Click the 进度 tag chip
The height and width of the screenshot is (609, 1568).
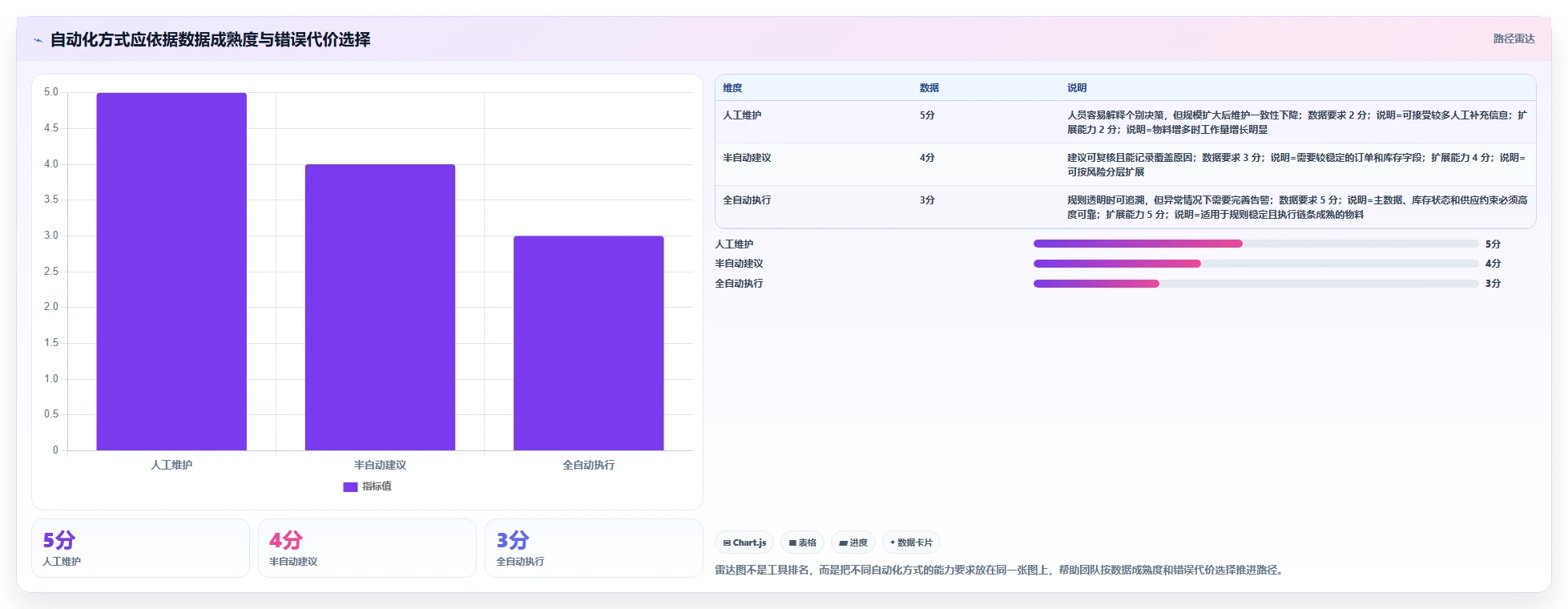tap(853, 542)
